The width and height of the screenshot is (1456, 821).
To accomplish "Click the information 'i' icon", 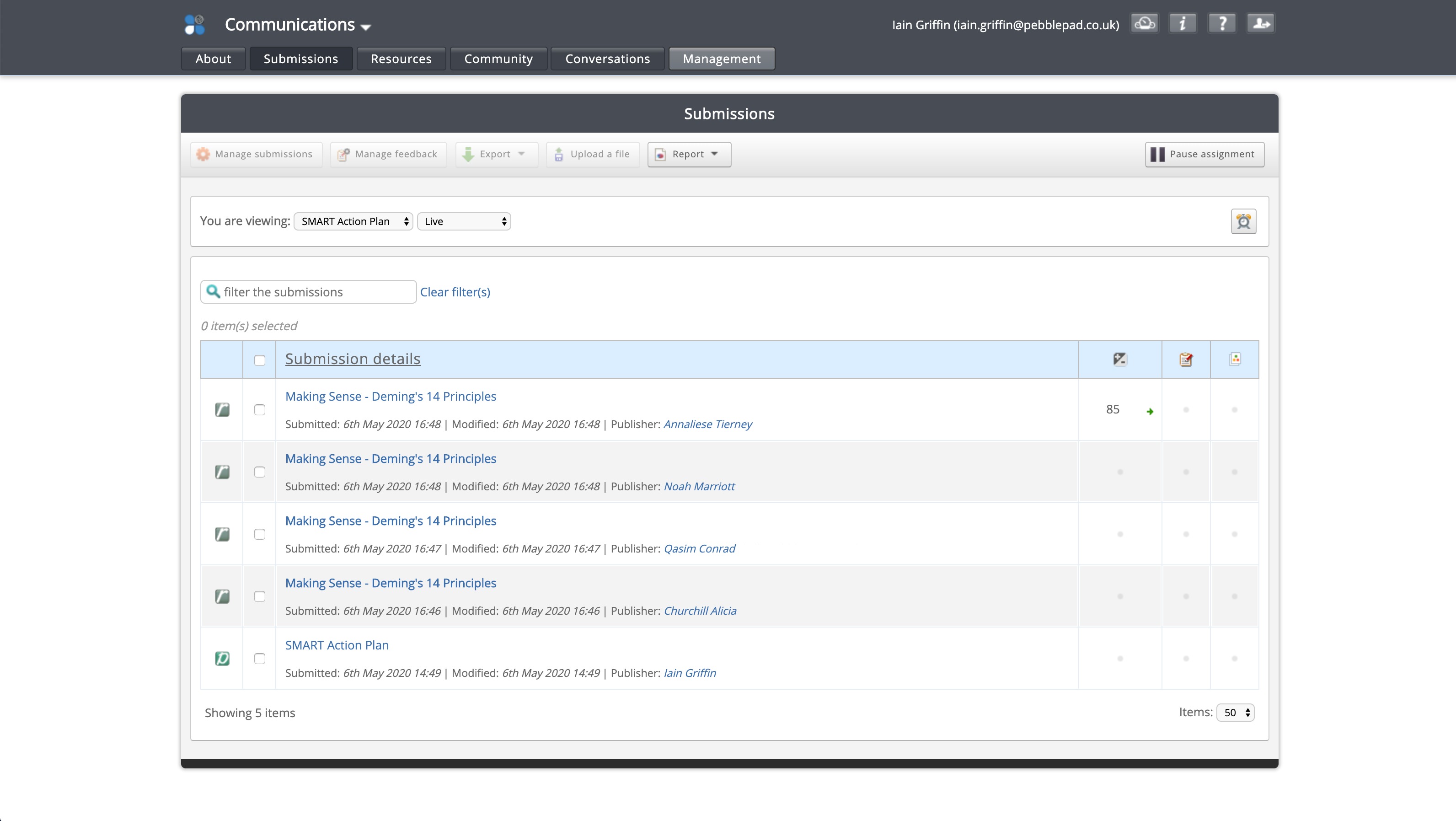I will click(1183, 24).
